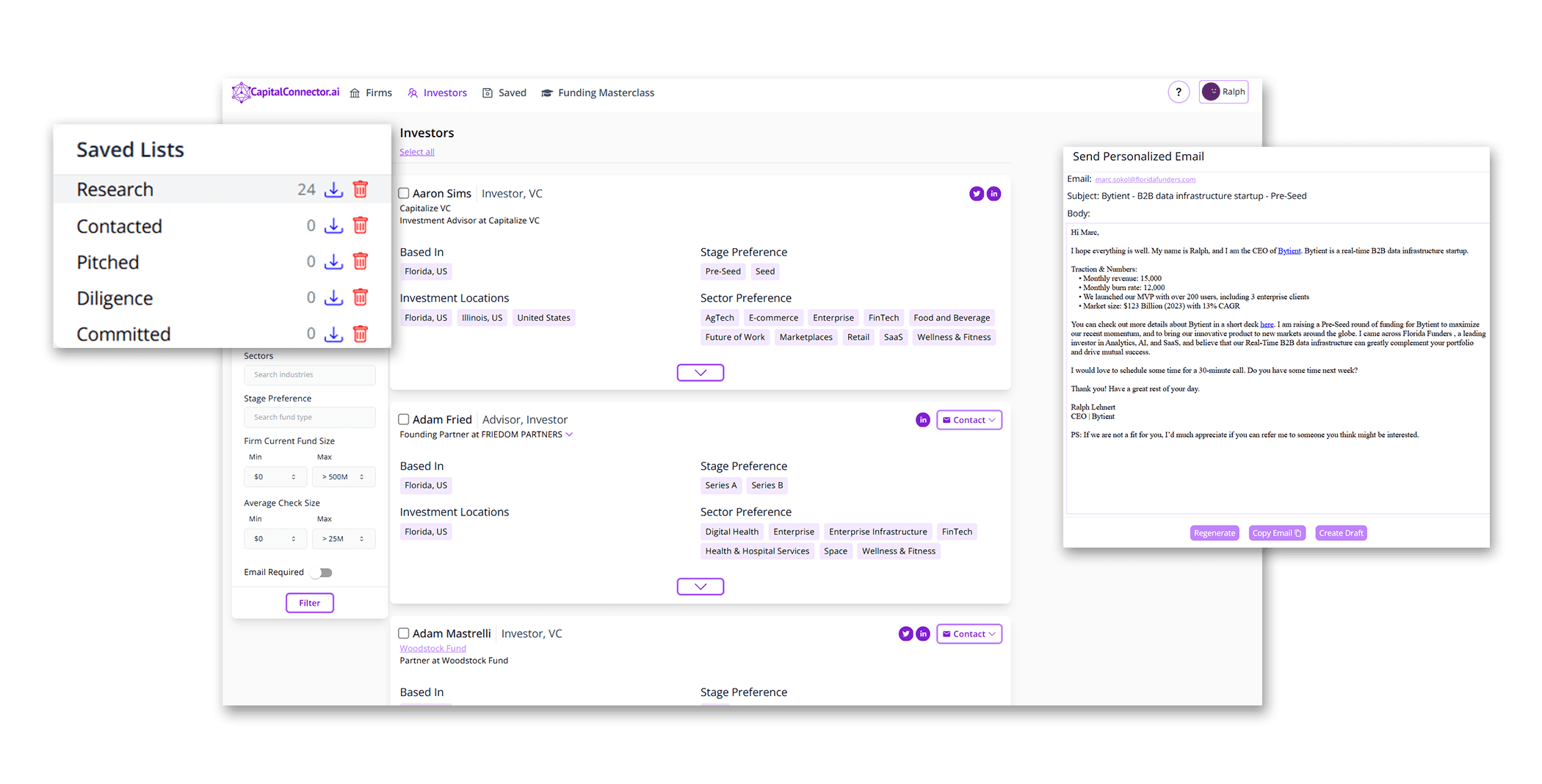Screen dimensions: 1542x784
Task: Delete the Diligence saved list
Action: click(361, 297)
